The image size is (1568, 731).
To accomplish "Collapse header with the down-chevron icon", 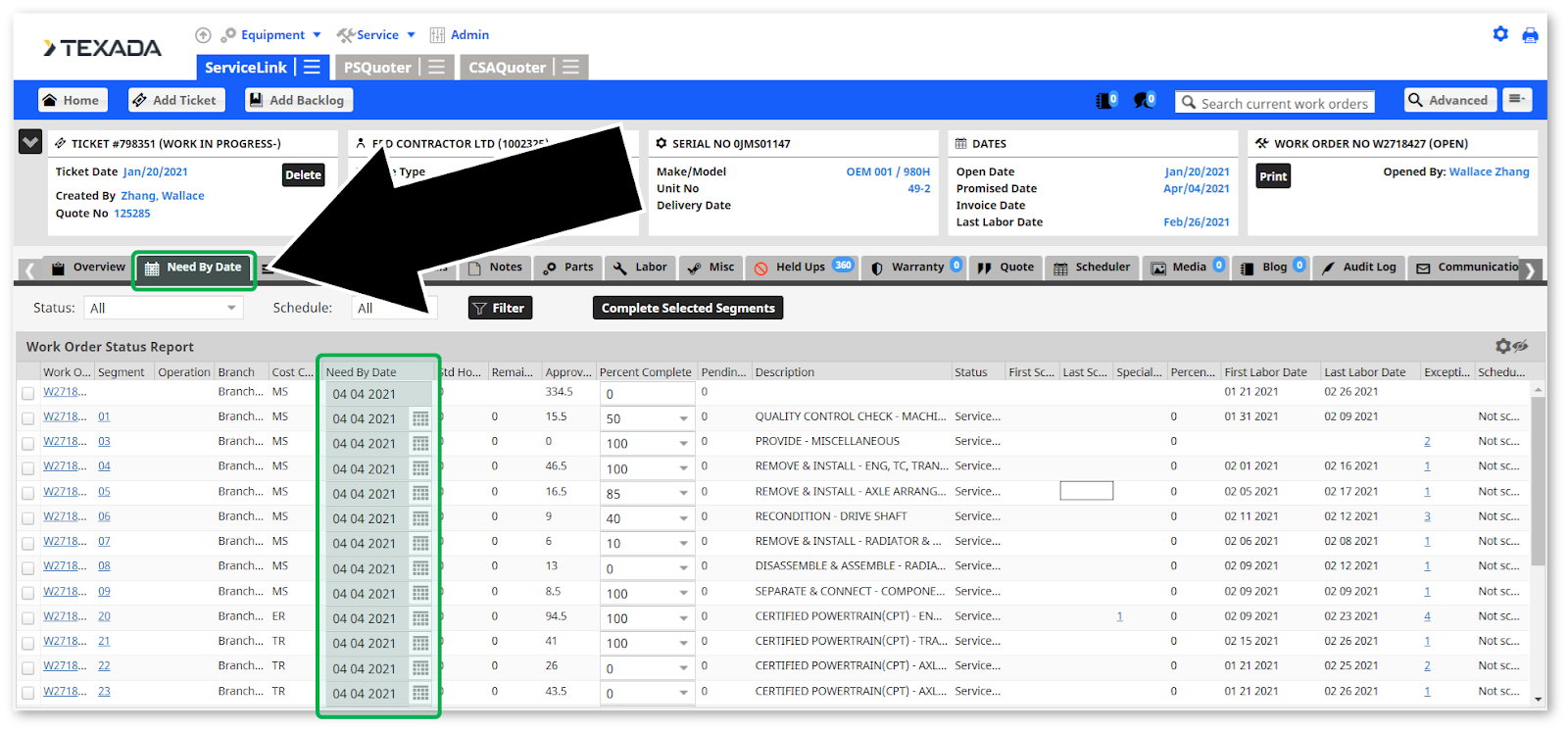I will pyautogui.click(x=30, y=142).
